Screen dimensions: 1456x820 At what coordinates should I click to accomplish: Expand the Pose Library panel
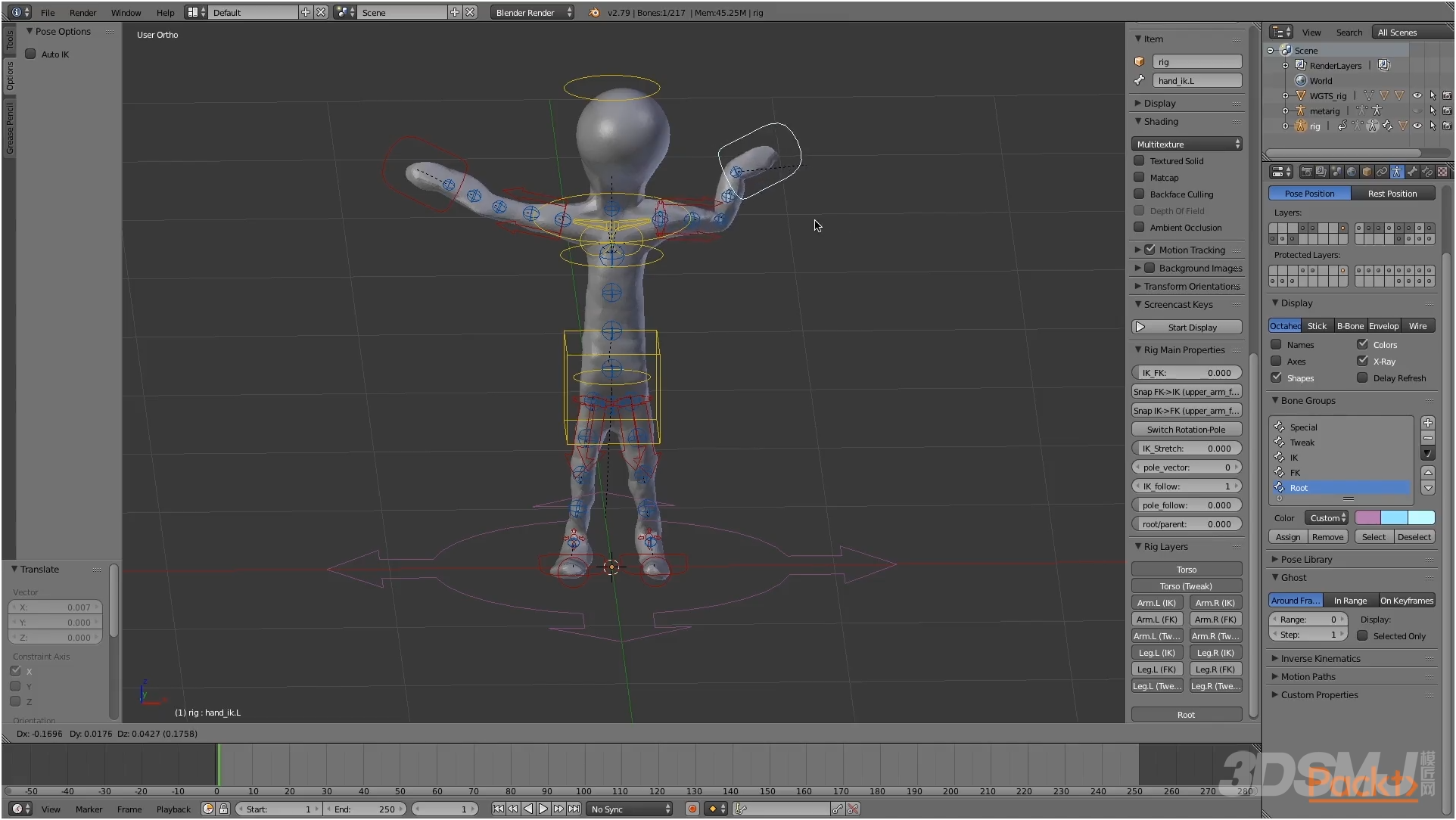pyautogui.click(x=1301, y=559)
